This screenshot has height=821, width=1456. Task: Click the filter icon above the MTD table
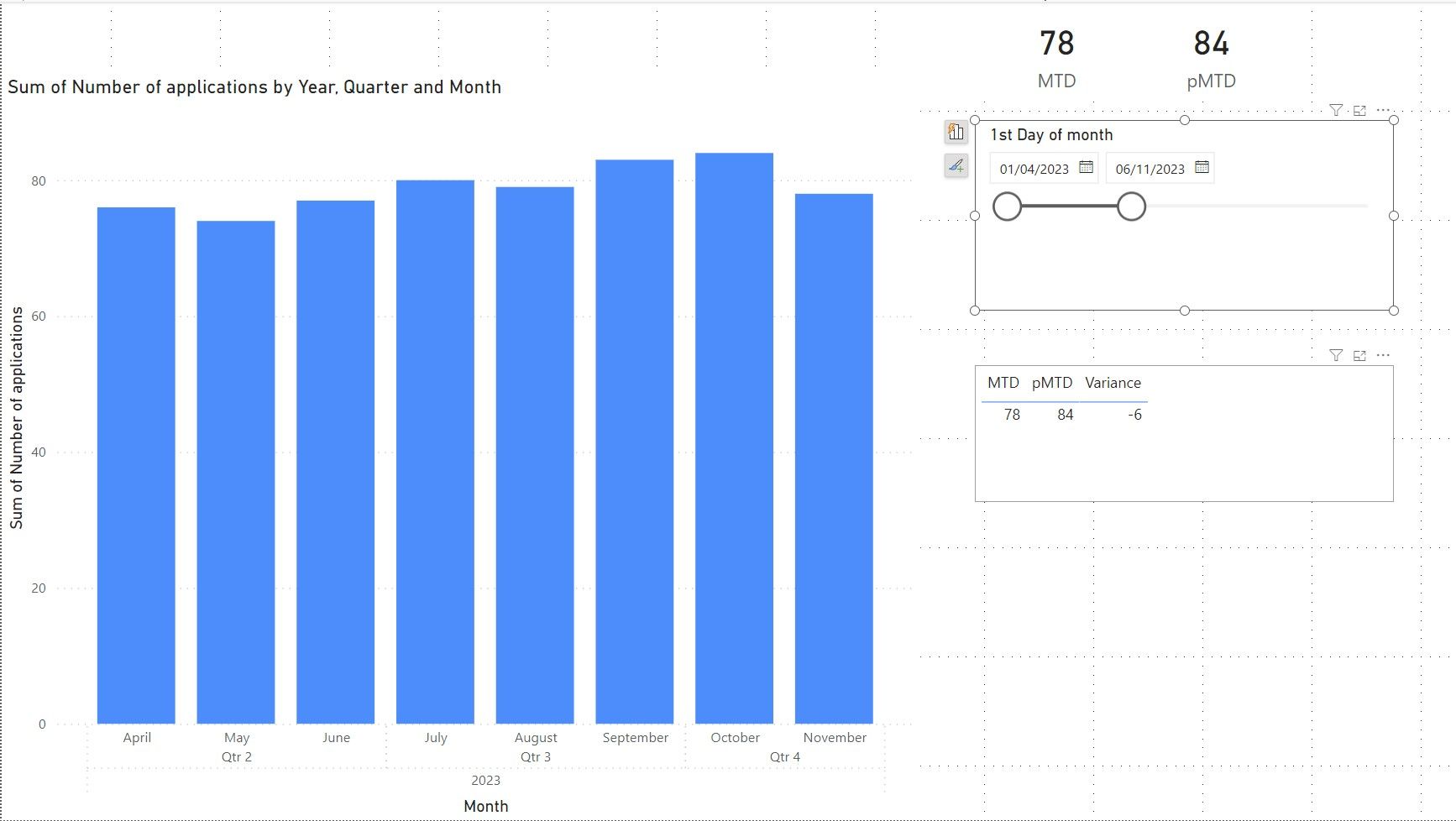[1336, 355]
